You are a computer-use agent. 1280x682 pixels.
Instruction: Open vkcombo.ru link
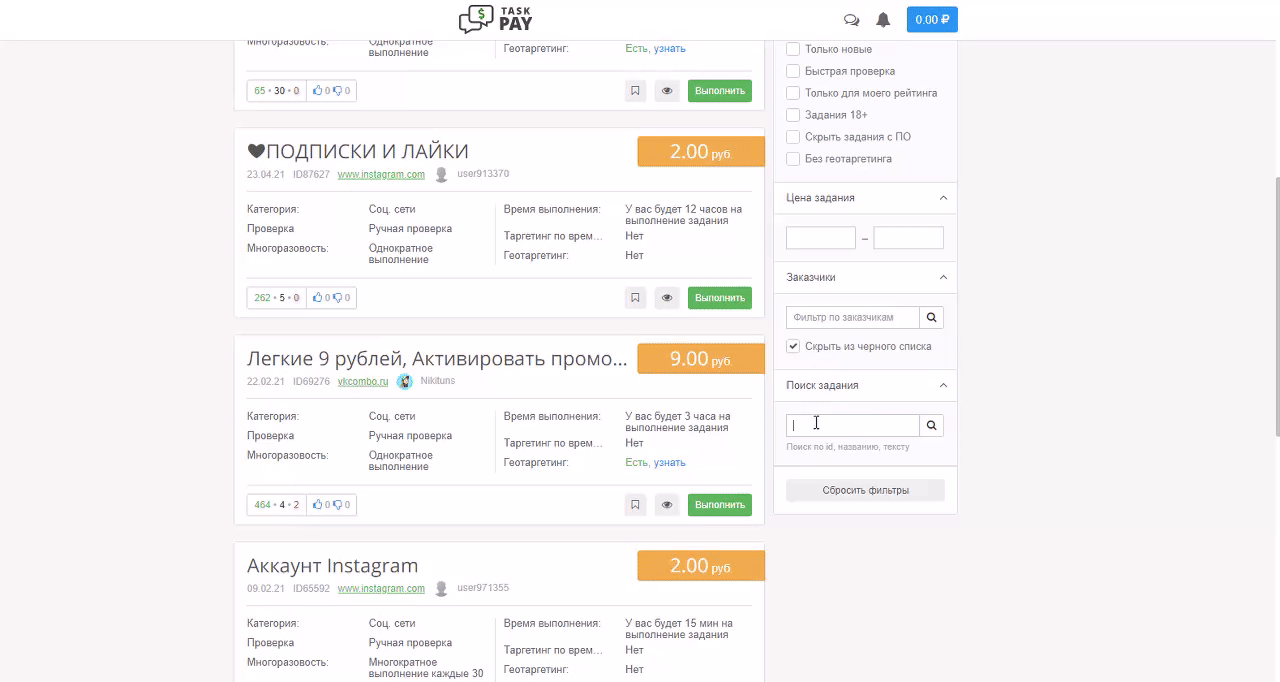[x=362, y=381]
